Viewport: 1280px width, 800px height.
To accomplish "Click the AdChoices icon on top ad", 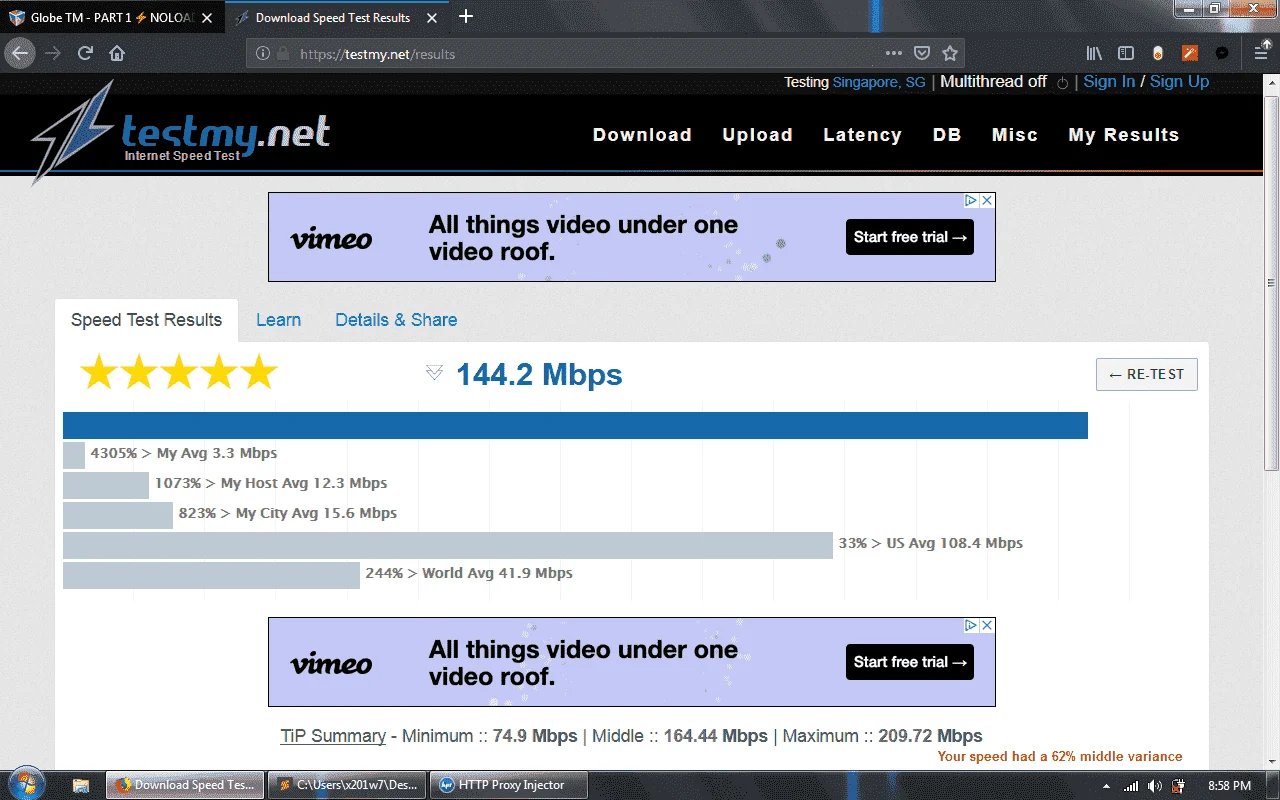I will coord(970,200).
